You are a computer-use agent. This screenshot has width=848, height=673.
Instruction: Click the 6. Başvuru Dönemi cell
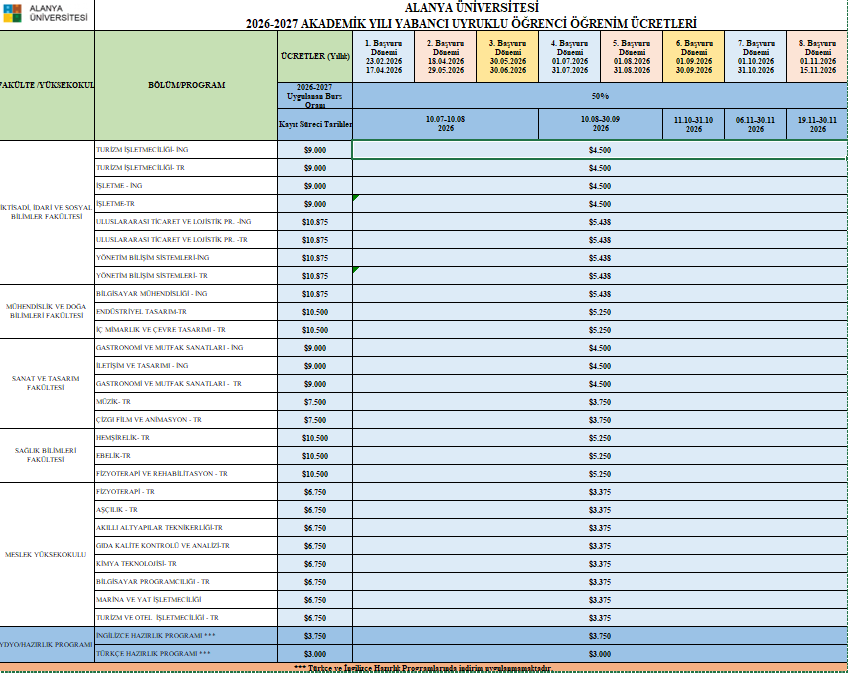pyautogui.click(x=694, y=56)
